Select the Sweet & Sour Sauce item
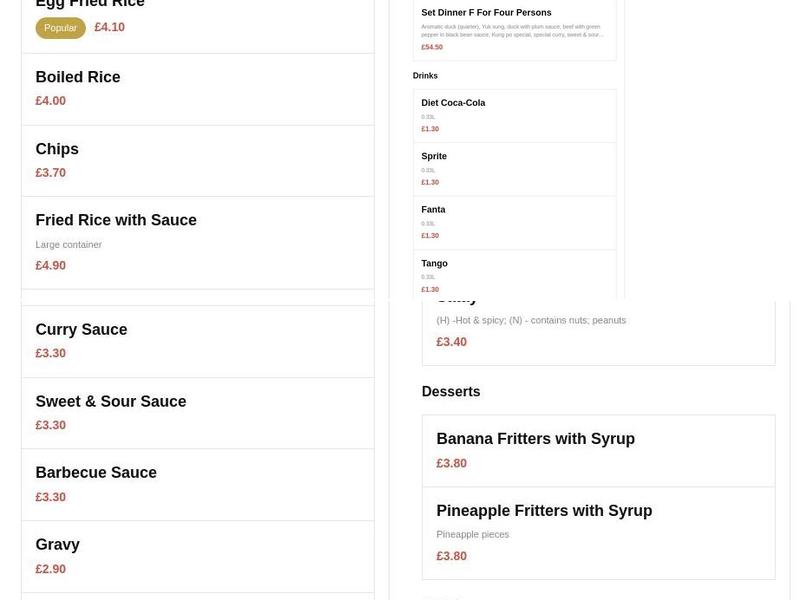 [110, 402]
